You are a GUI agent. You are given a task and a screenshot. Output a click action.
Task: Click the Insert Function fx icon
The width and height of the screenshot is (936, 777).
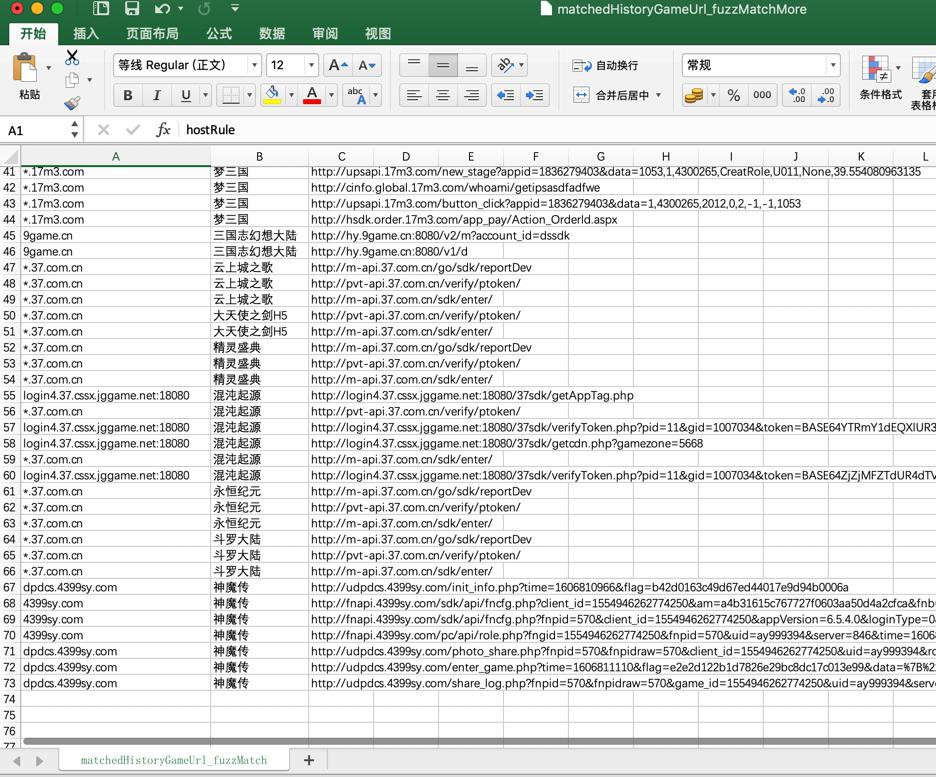[x=163, y=130]
